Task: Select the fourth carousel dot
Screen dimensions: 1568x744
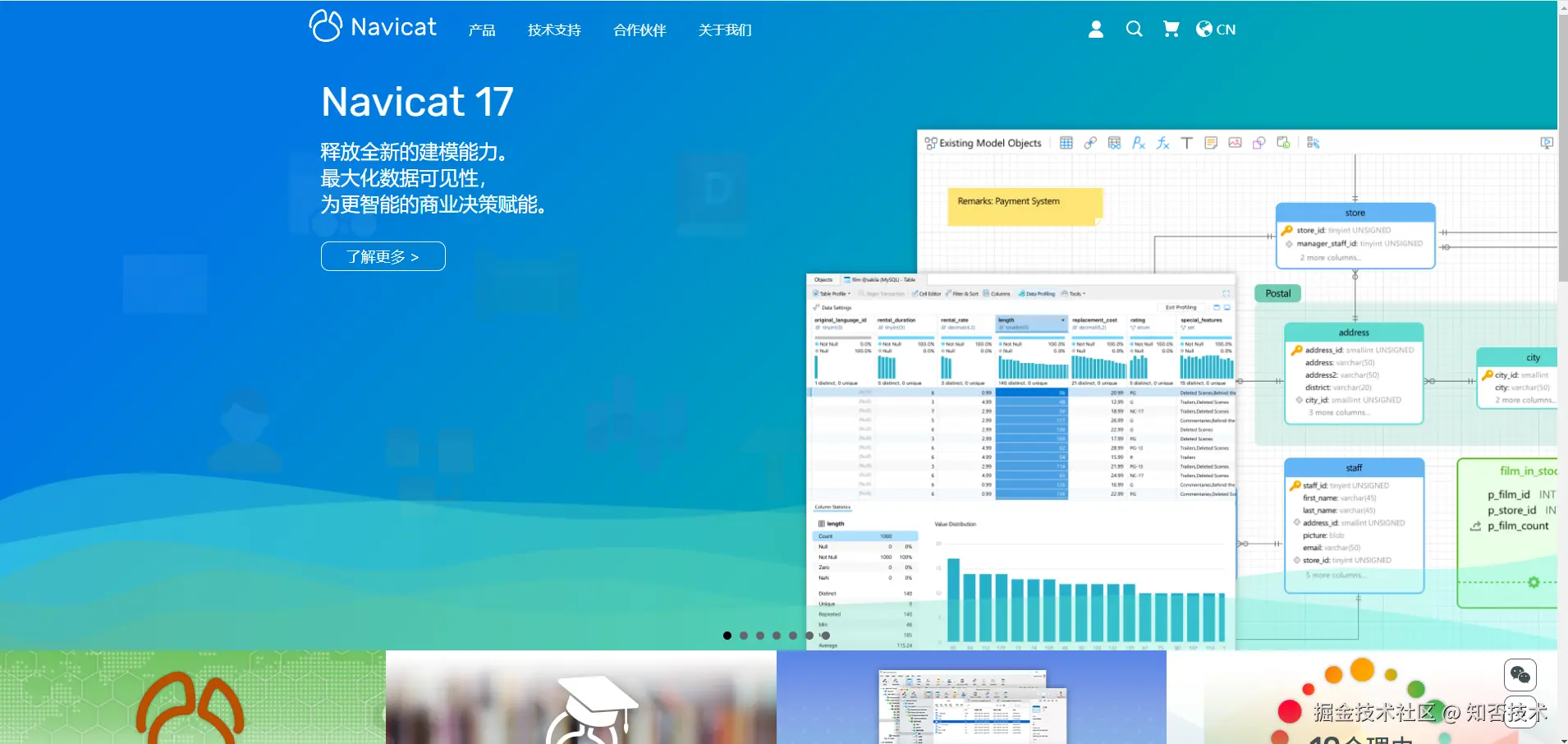Action: click(x=777, y=636)
